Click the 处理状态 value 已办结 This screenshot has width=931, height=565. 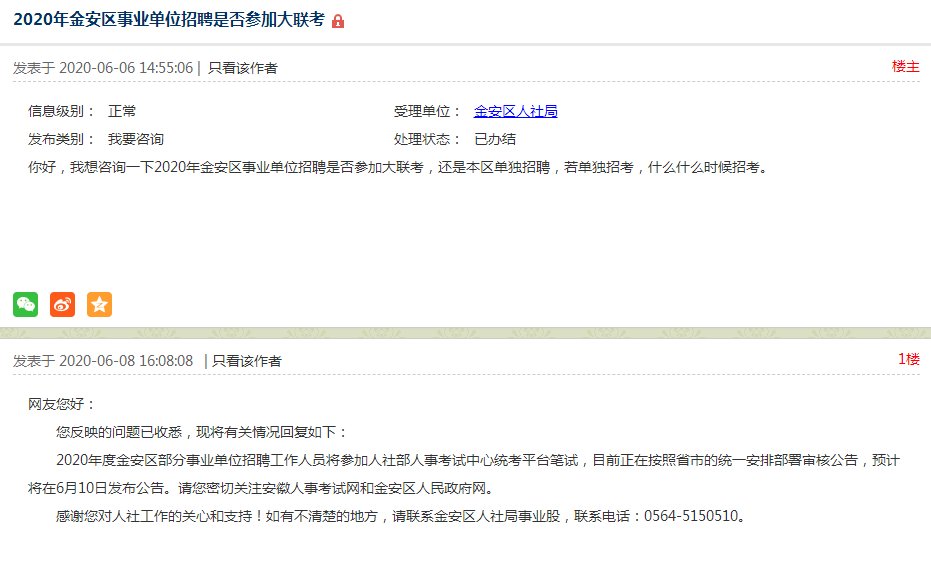click(x=495, y=139)
